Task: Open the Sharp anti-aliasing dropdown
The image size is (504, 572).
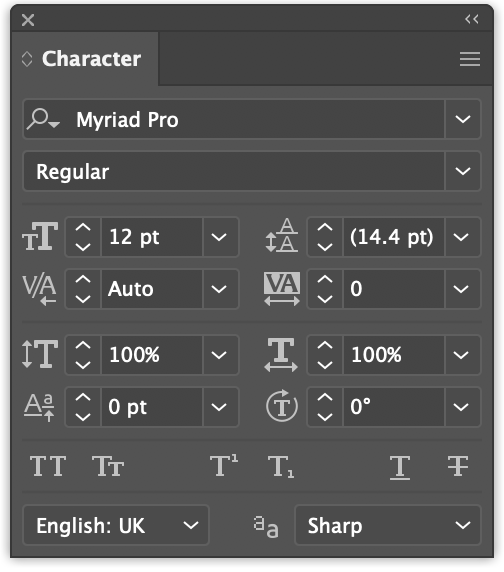Action: point(388,525)
